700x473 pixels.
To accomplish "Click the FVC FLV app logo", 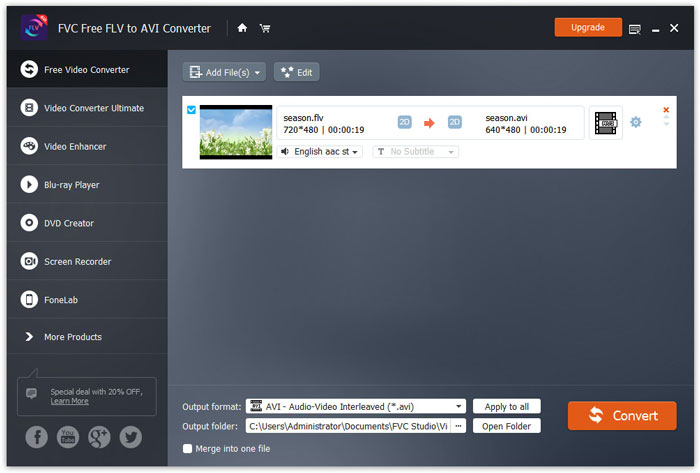I will 34,28.
